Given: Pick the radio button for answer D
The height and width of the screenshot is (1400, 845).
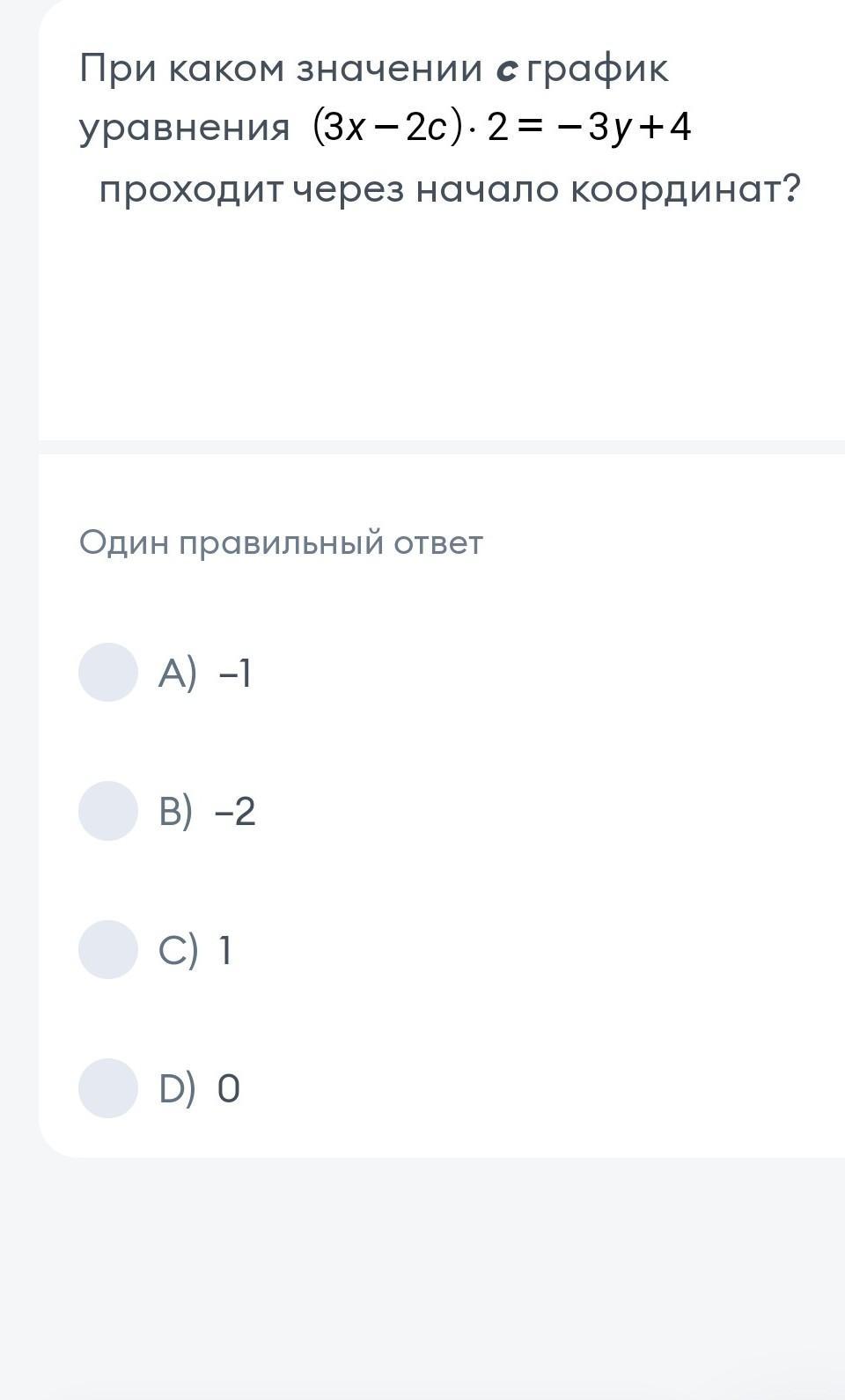Looking at the screenshot, I should click(x=108, y=1088).
